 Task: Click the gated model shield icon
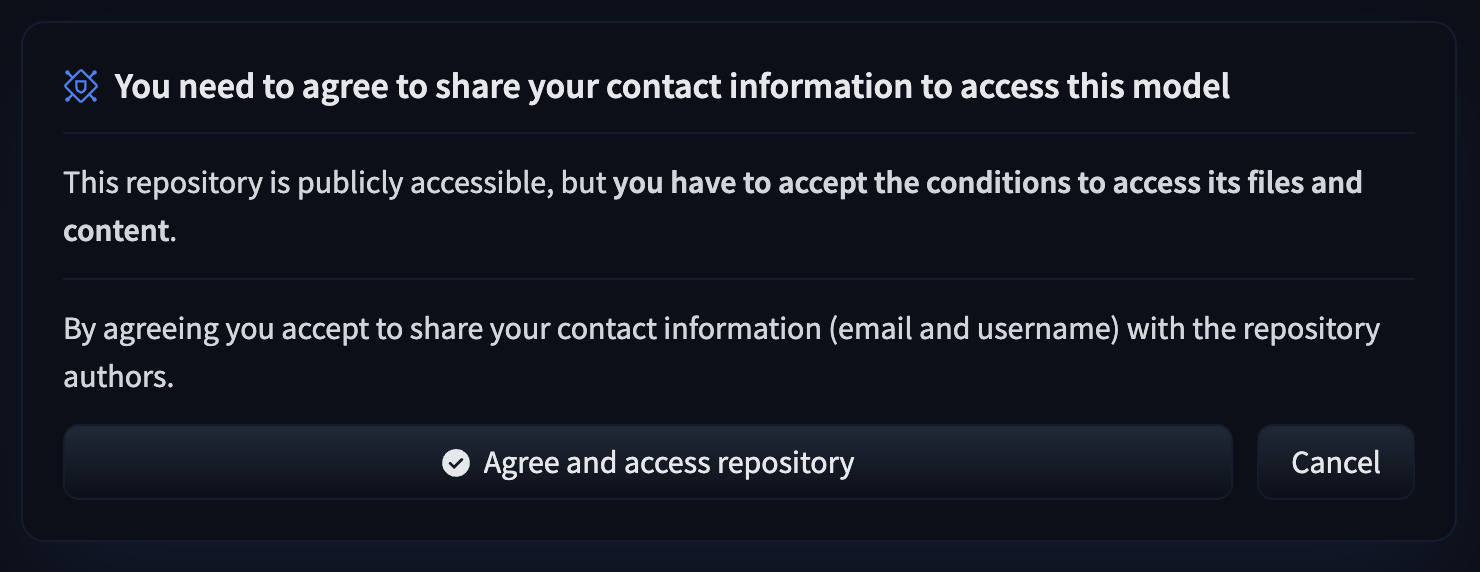81,87
